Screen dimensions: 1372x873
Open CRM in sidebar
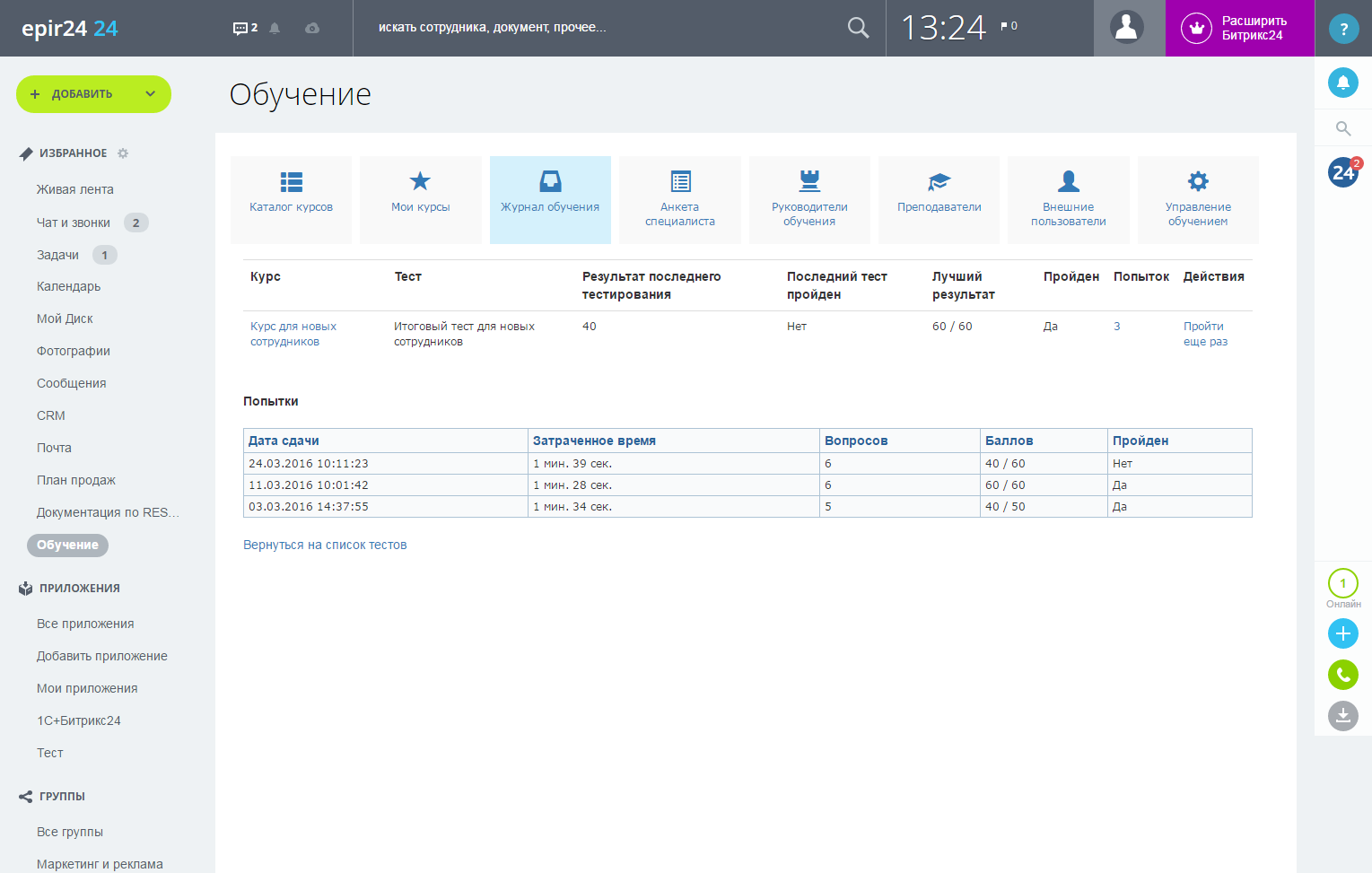coord(51,415)
